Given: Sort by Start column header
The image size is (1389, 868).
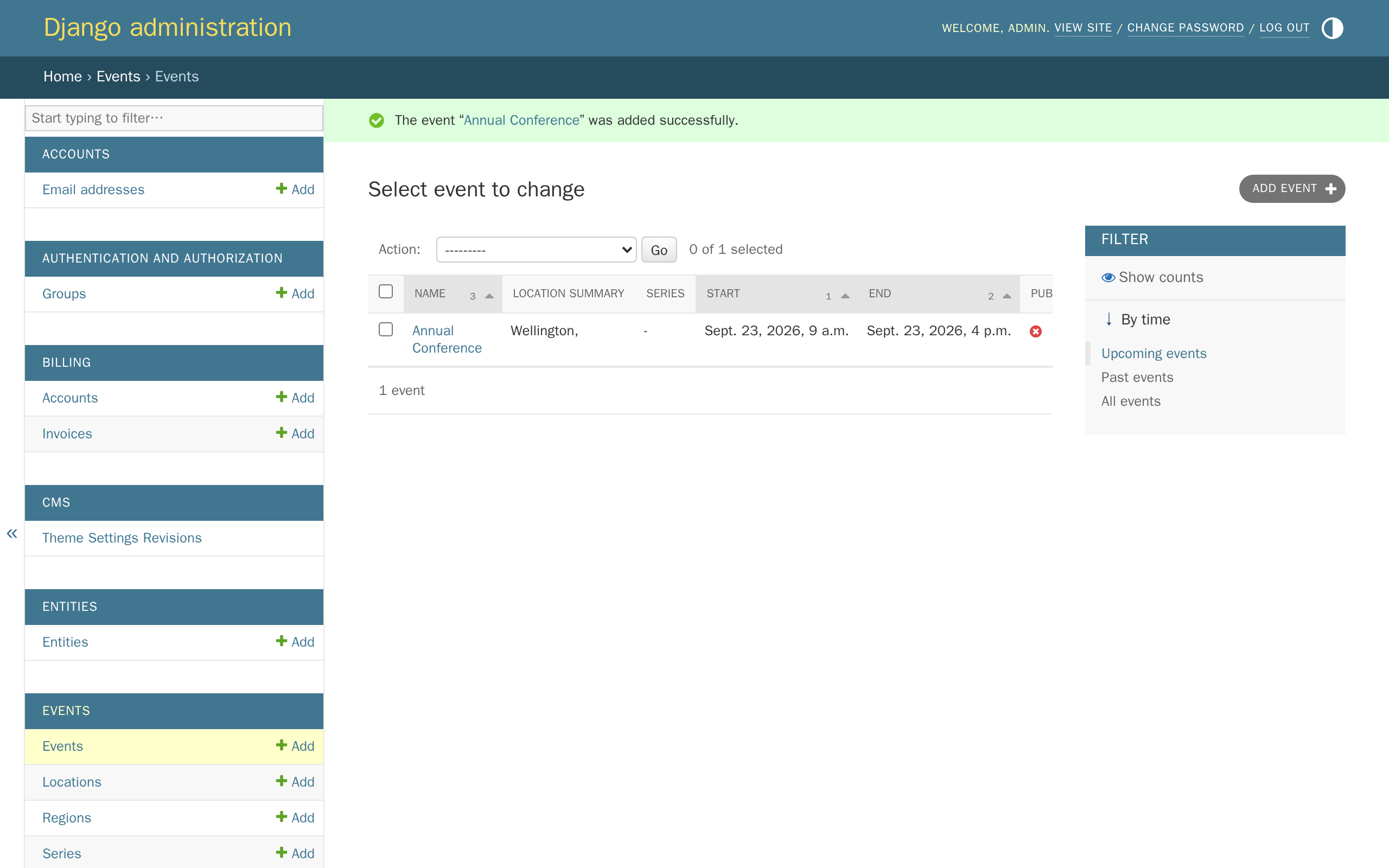Looking at the screenshot, I should pos(723,293).
